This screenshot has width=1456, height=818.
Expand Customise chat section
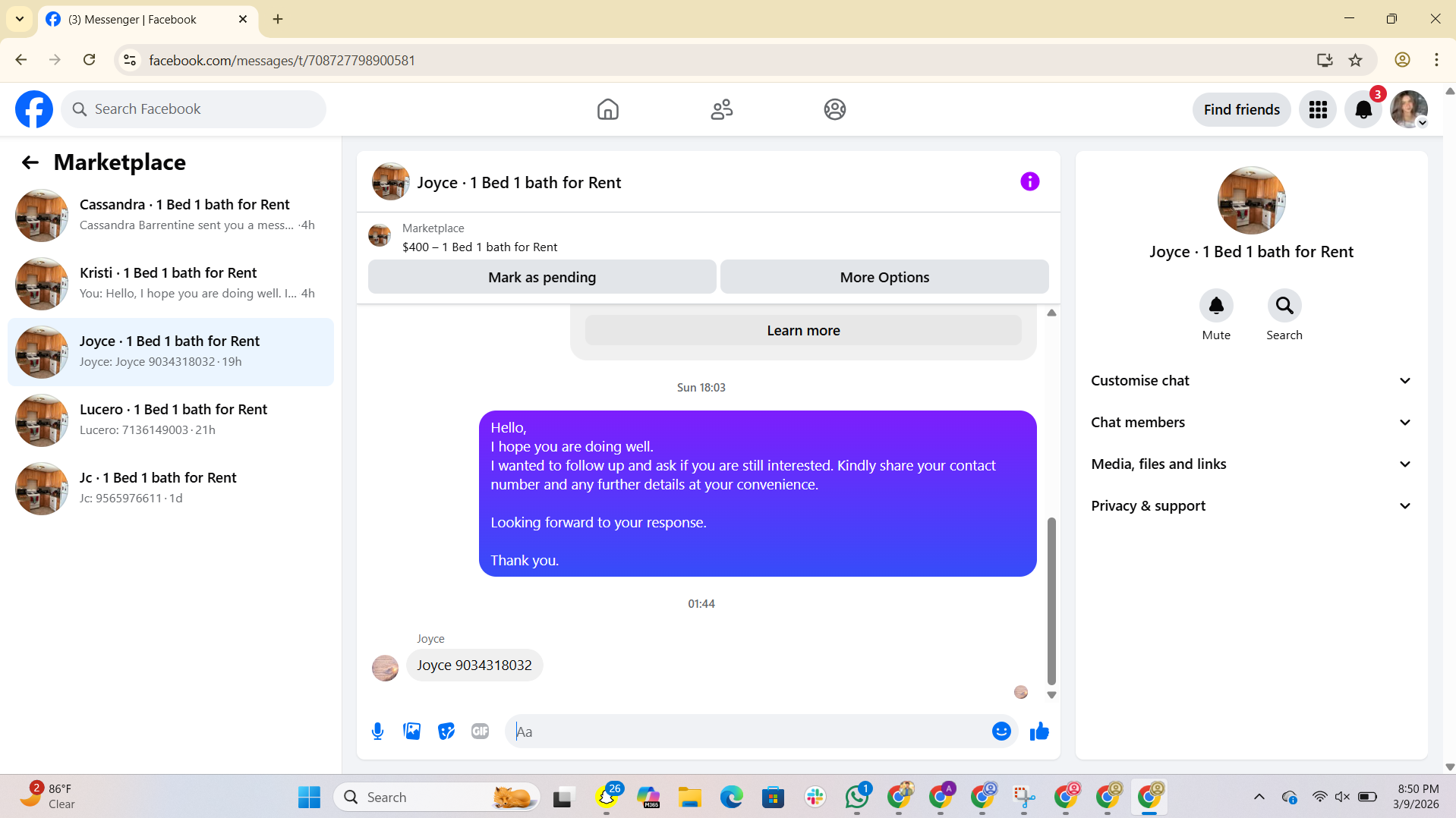1252,381
